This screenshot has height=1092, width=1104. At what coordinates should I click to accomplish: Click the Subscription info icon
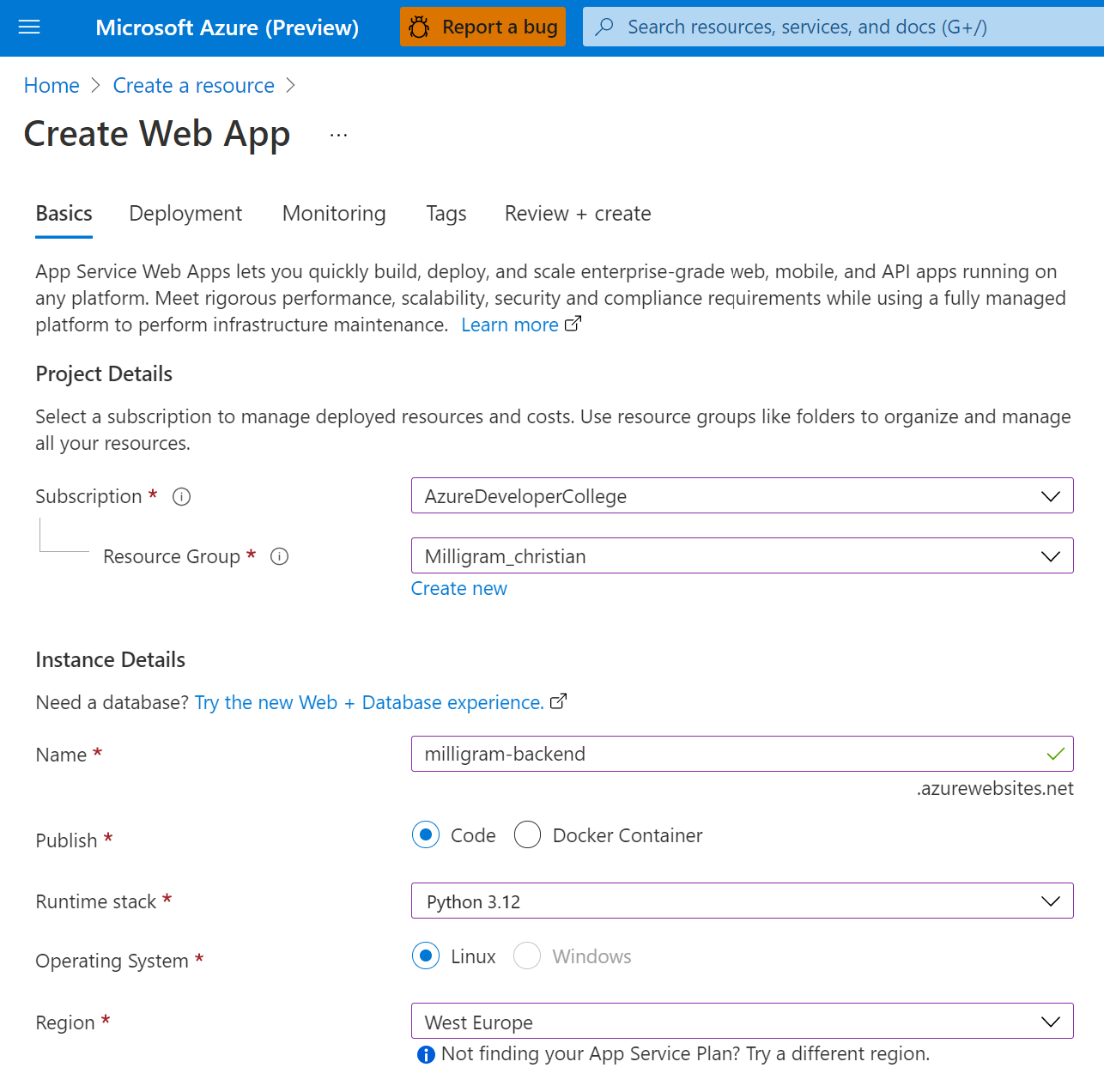click(182, 497)
